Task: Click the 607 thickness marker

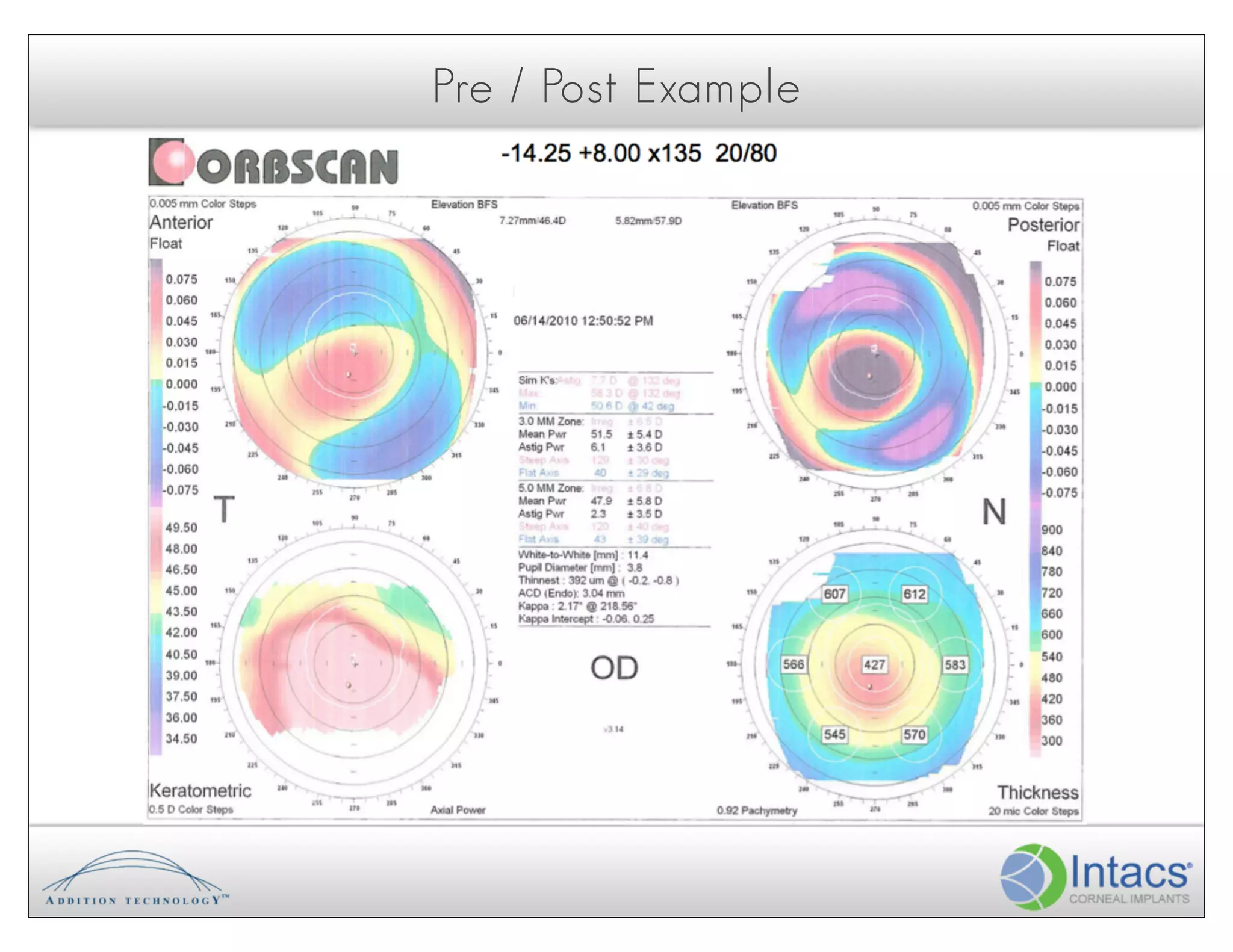Action: pyautogui.click(x=834, y=594)
